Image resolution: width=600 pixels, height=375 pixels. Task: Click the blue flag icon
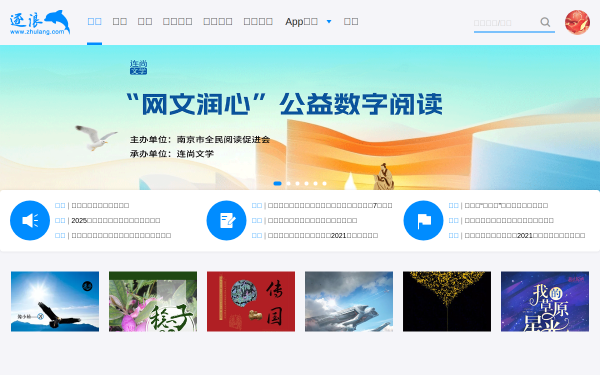(x=423, y=220)
